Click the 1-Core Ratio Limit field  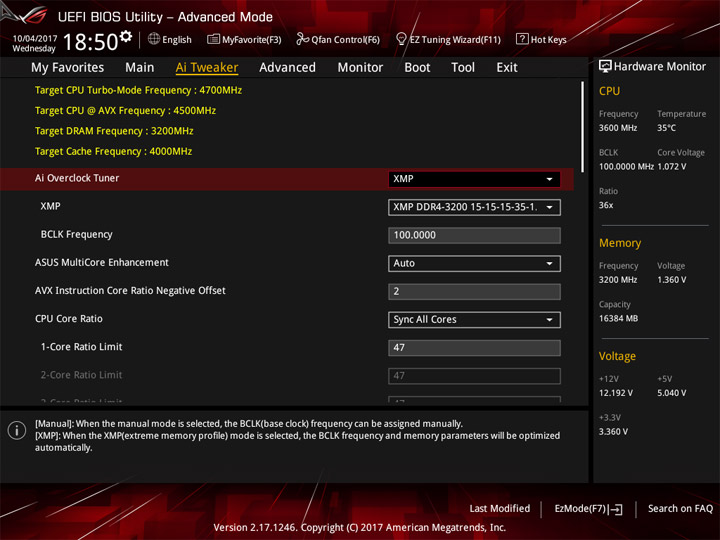point(474,348)
